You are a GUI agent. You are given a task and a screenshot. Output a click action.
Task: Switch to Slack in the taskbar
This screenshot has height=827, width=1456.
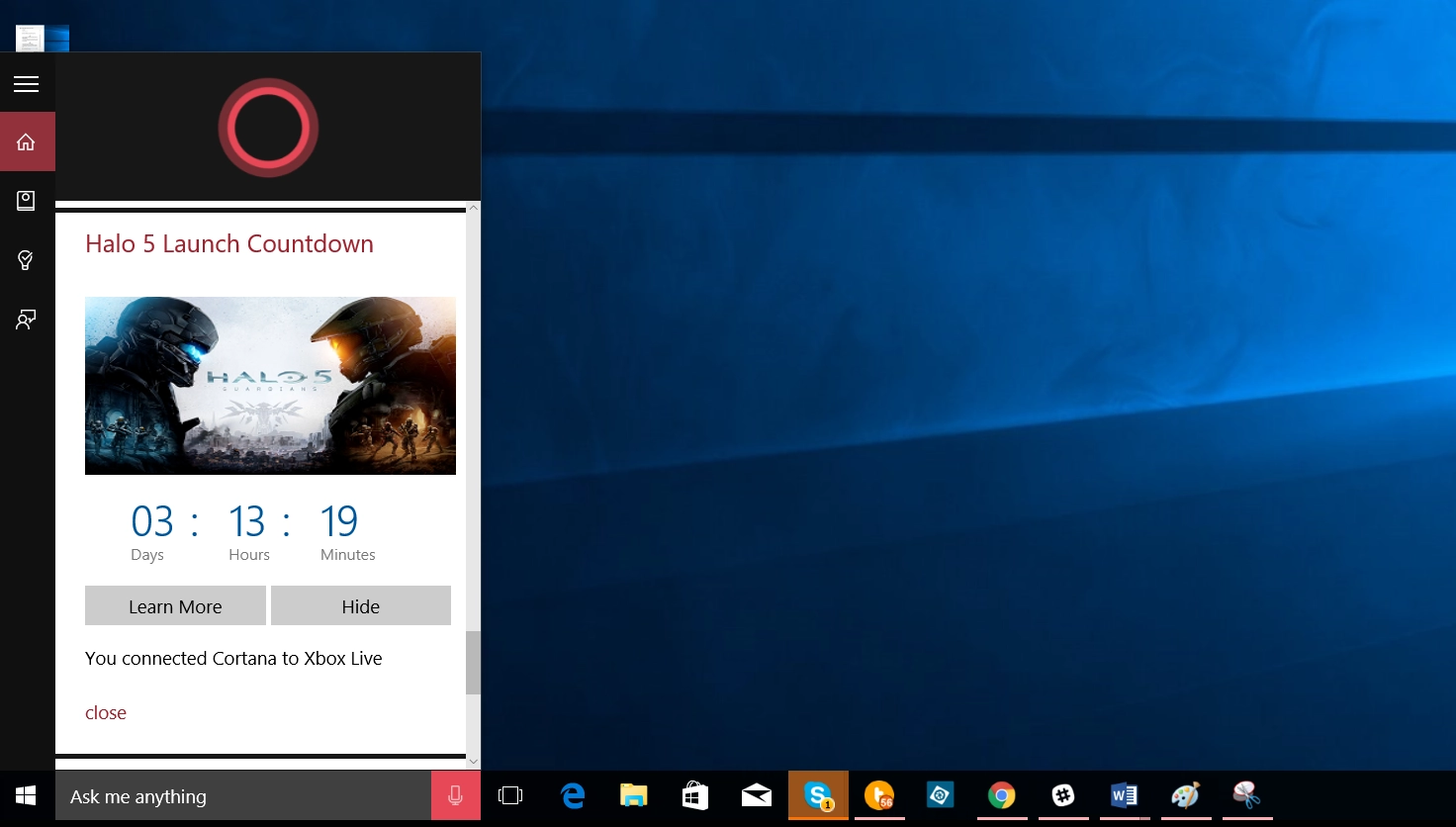click(x=1063, y=795)
